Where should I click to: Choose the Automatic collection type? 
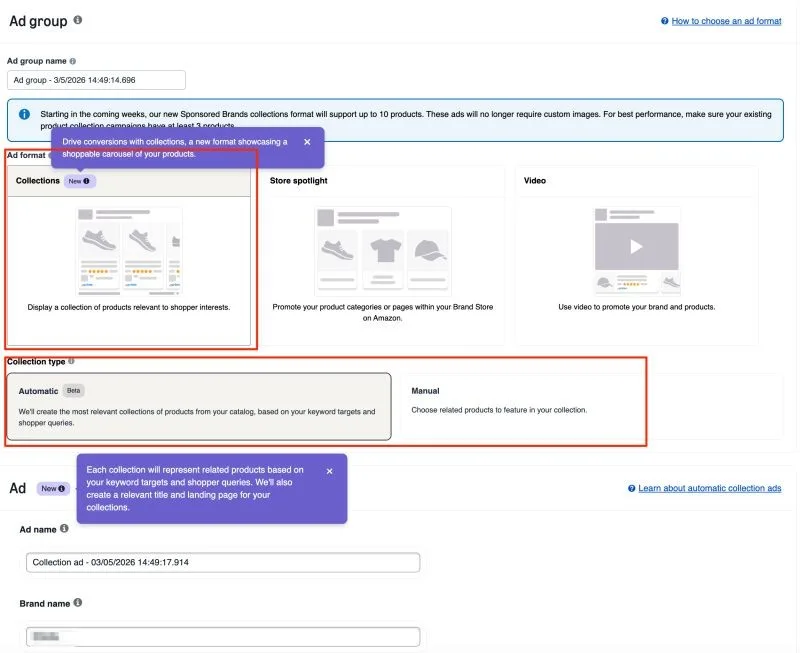point(199,407)
